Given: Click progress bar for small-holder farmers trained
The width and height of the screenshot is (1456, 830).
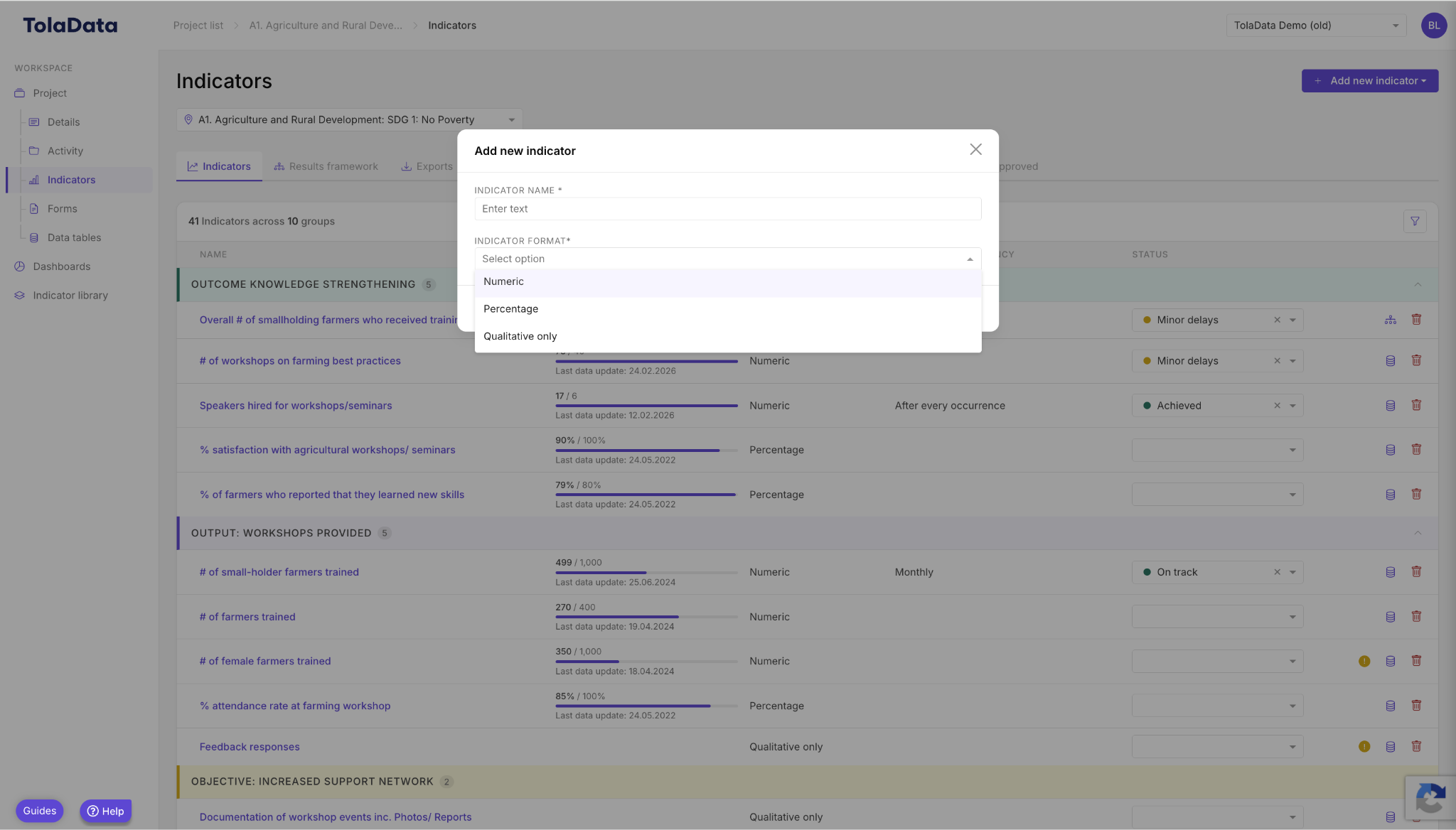Looking at the screenshot, I should [646, 572].
